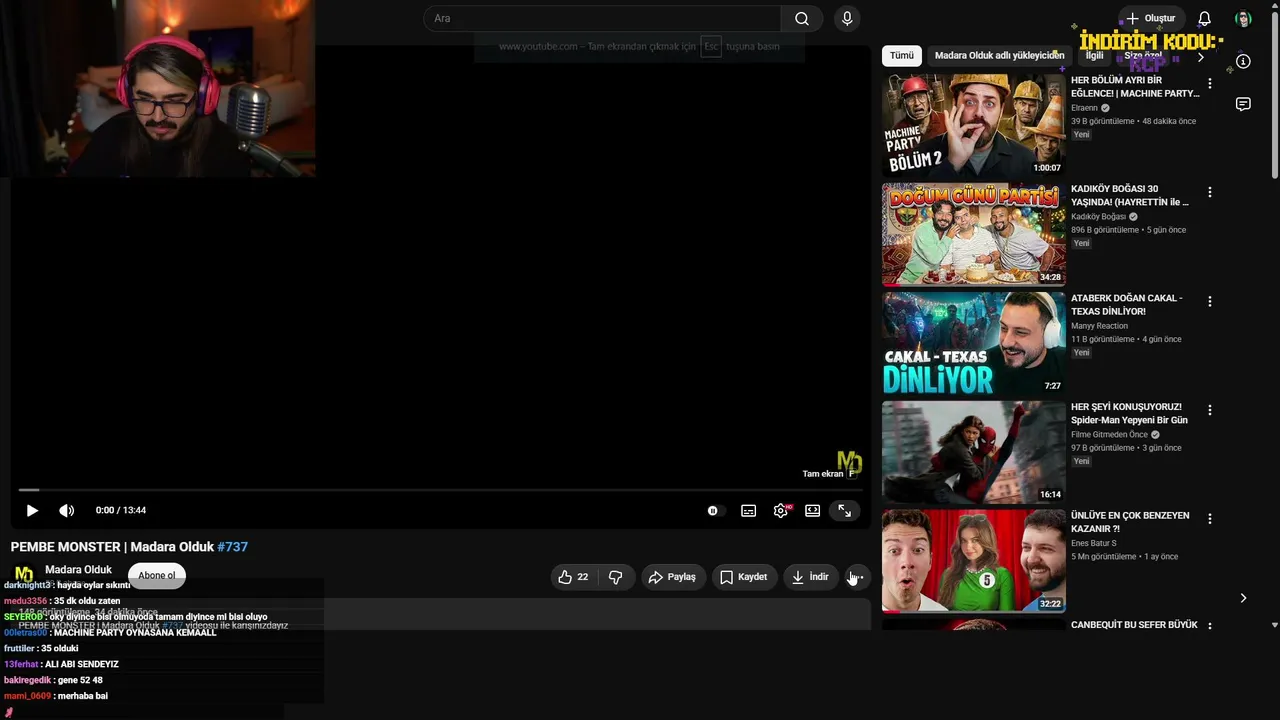Open the 'Cakal - Texas Dinliyor' thumbnail

pos(974,343)
